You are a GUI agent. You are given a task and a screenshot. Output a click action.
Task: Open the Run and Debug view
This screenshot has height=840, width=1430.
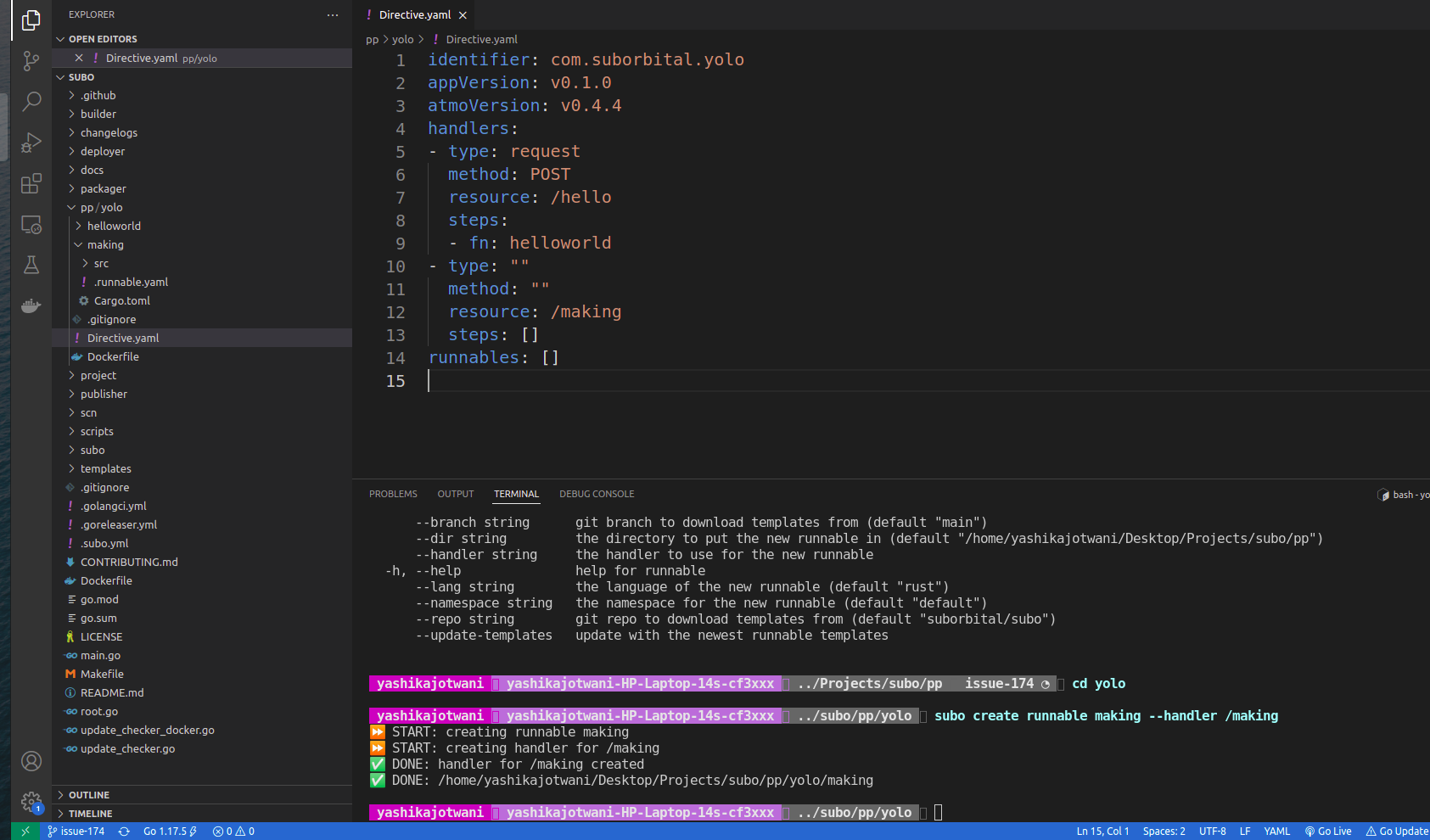31,143
